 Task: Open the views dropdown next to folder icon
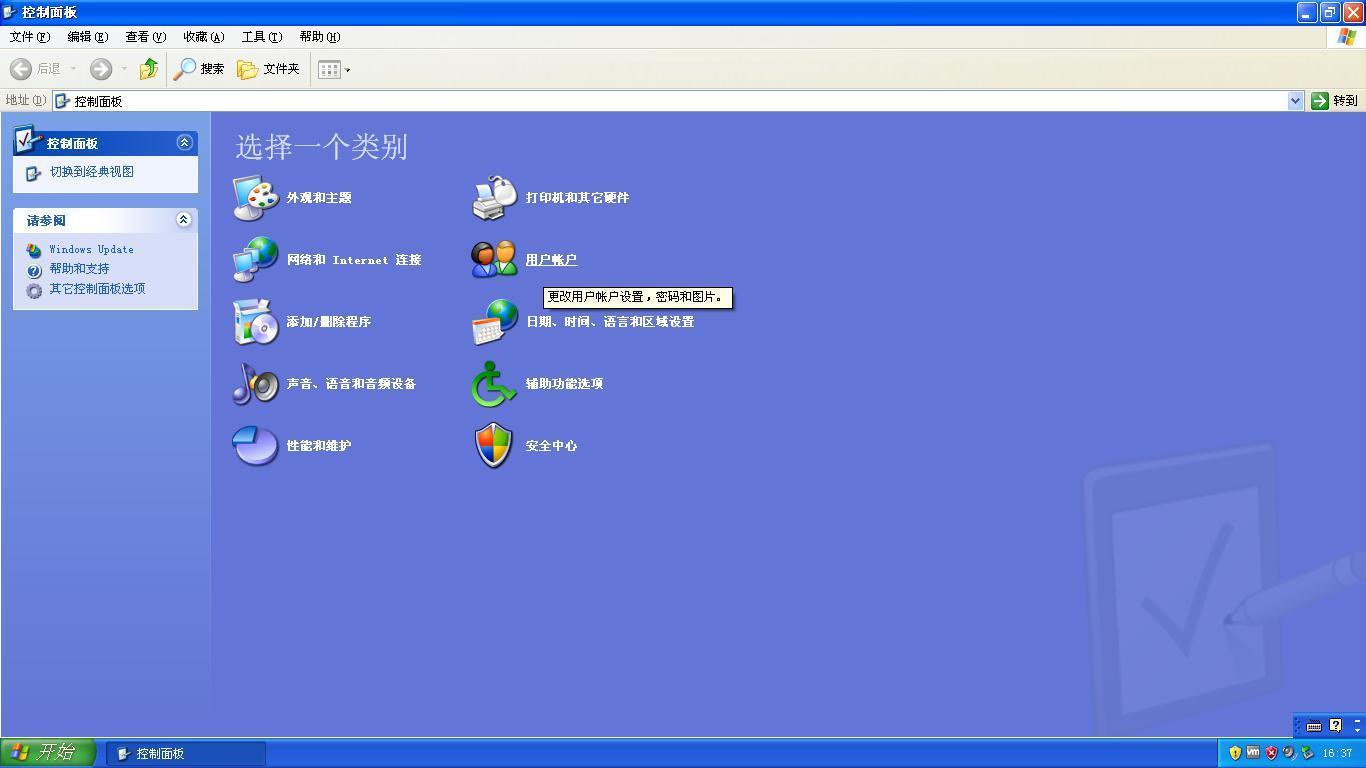[x=345, y=69]
